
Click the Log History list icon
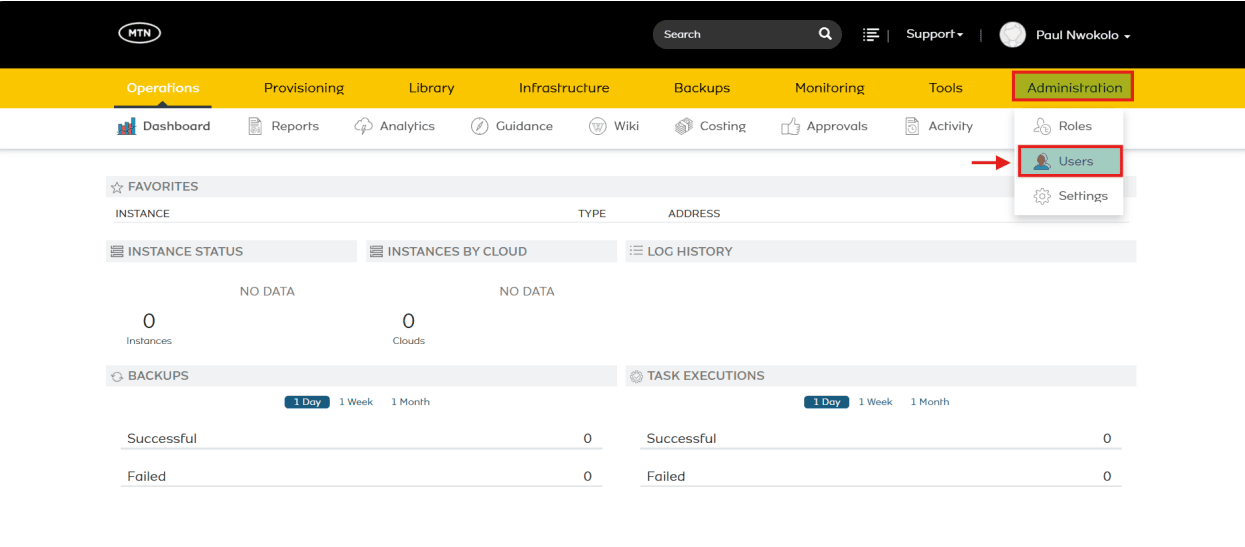(636, 251)
